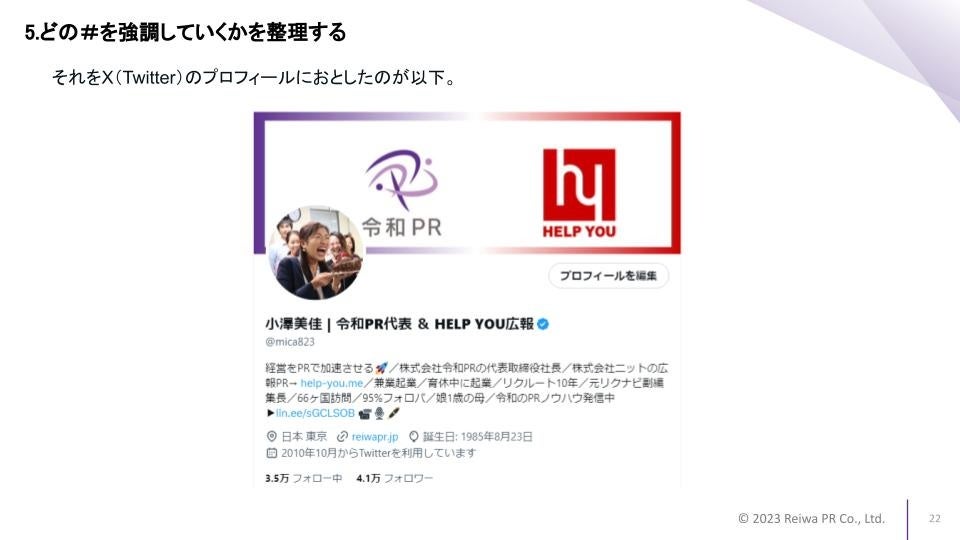
Task: Open the 4.1万 フォロワー followers count
Action: [x=394, y=478]
